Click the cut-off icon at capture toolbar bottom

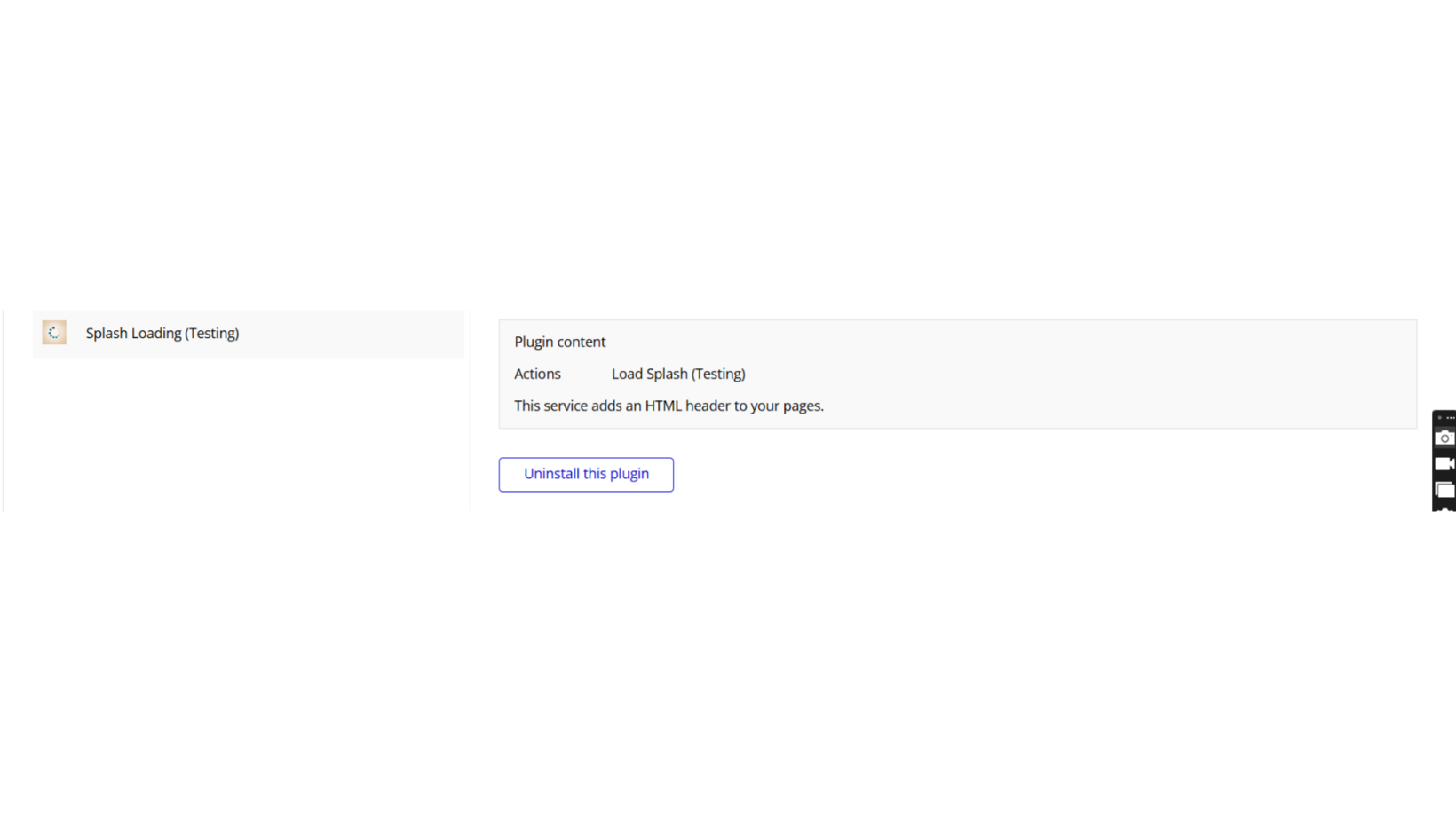pyautogui.click(x=1444, y=509)
